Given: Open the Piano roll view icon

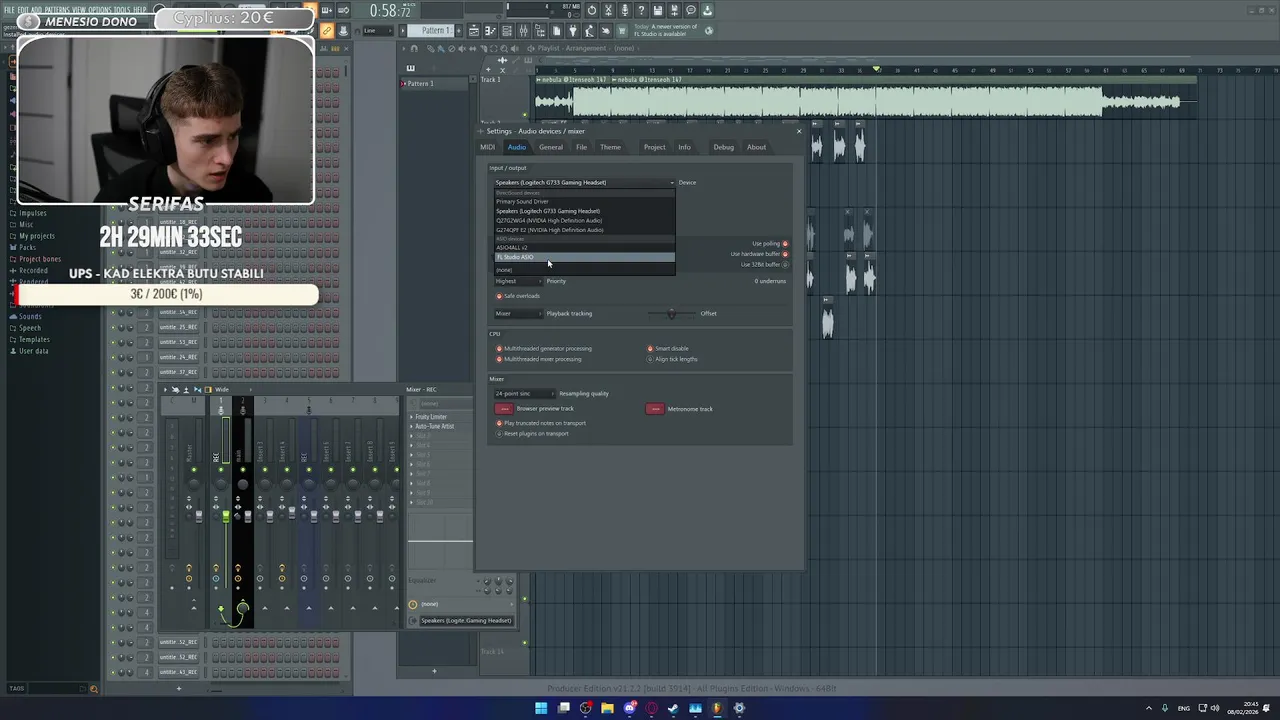Looking at the screenshot, I should (x=490, y=31).
